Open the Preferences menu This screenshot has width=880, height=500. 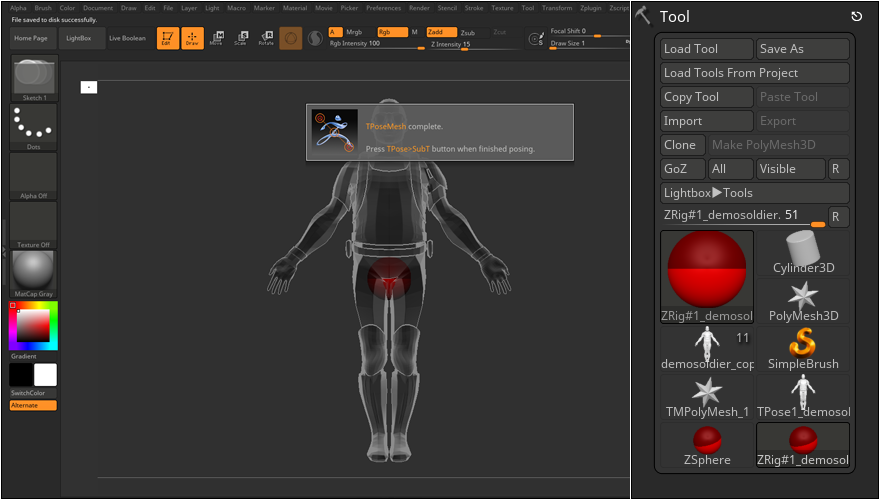point(384,8)
